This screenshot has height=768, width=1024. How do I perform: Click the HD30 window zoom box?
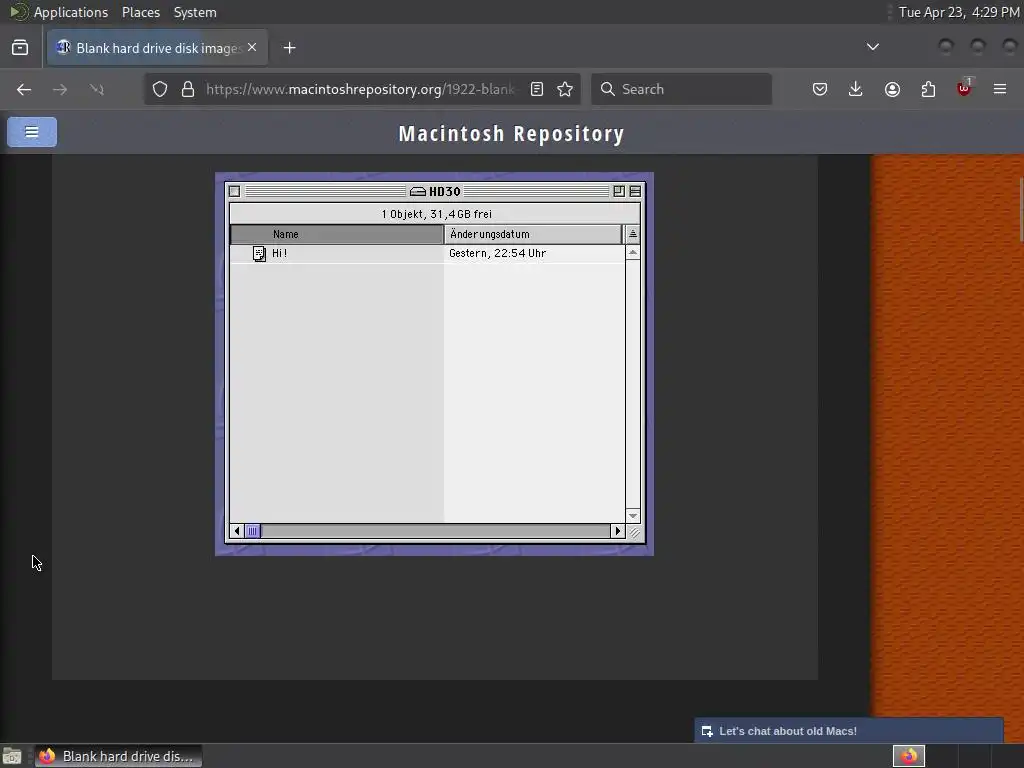618,191
